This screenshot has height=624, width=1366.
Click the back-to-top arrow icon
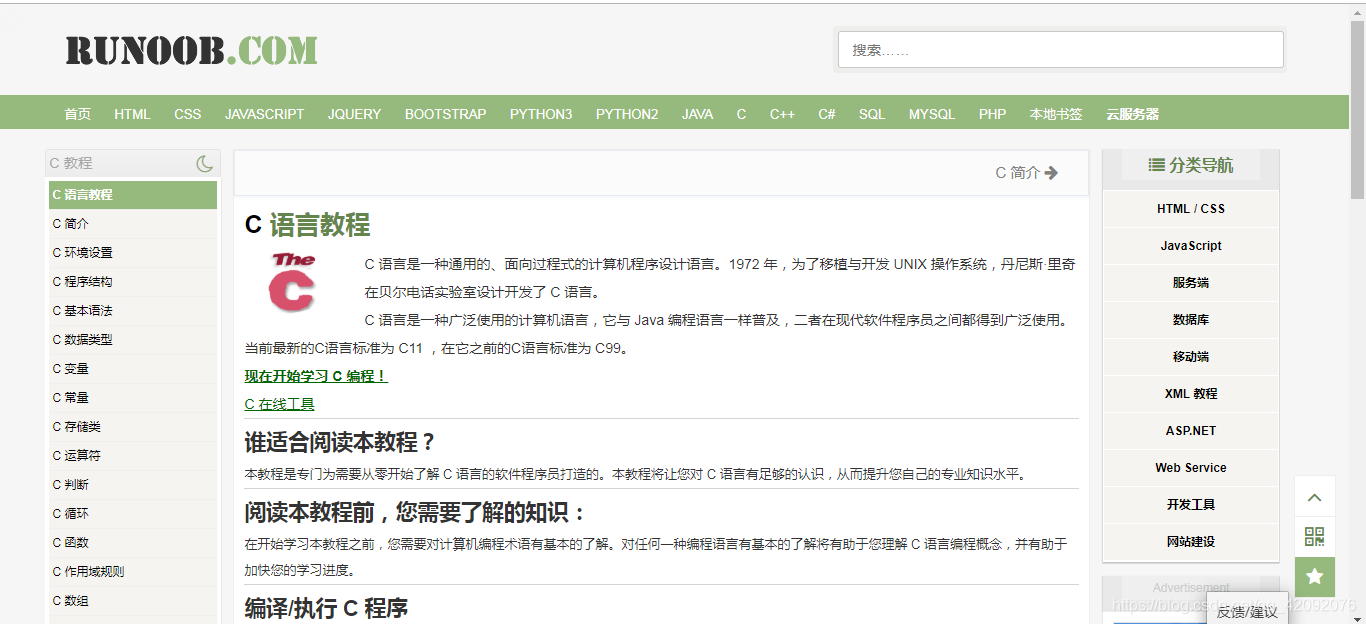pos(1314,497)
